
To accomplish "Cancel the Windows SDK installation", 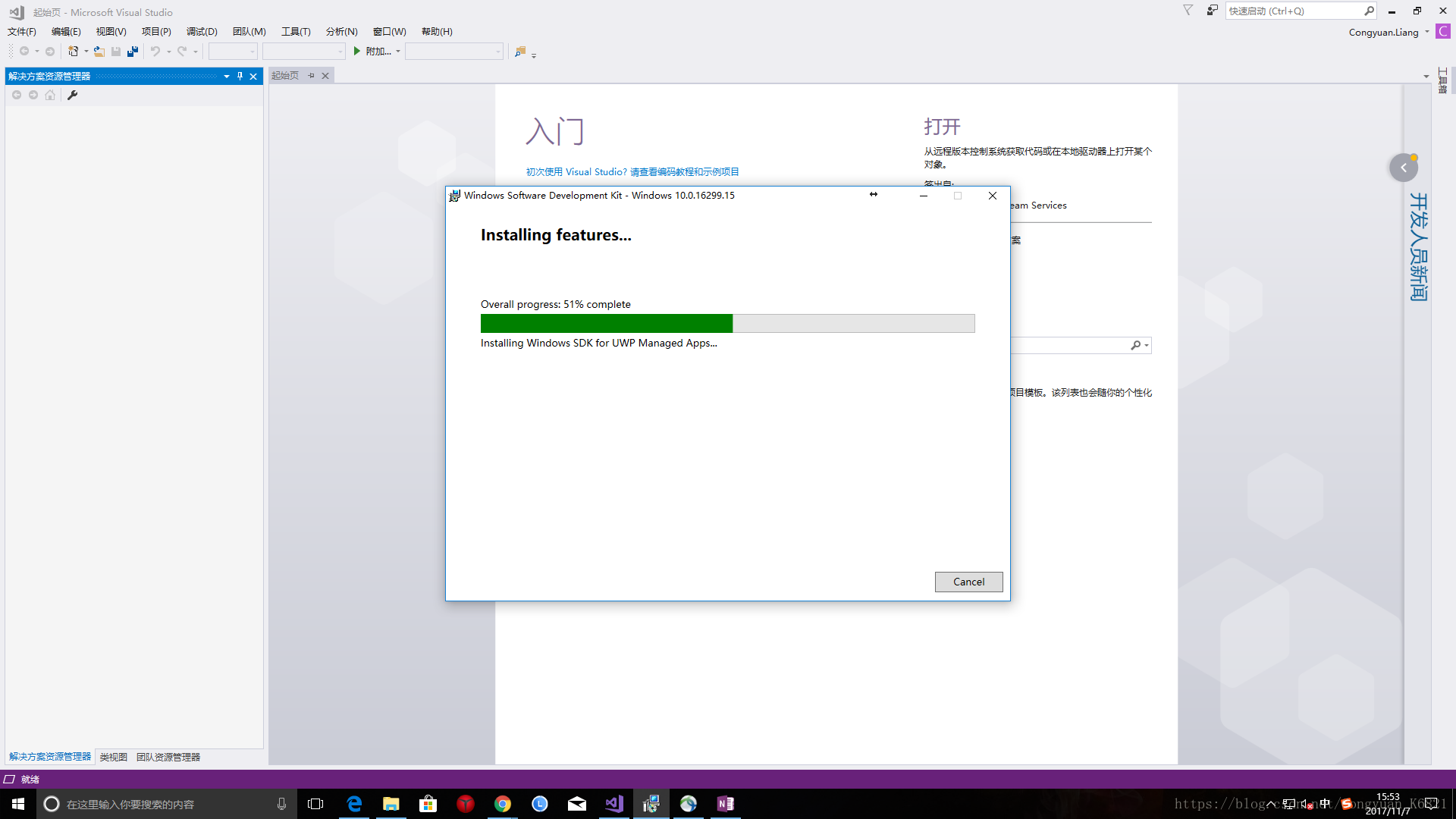I will [x=968, y=582].
